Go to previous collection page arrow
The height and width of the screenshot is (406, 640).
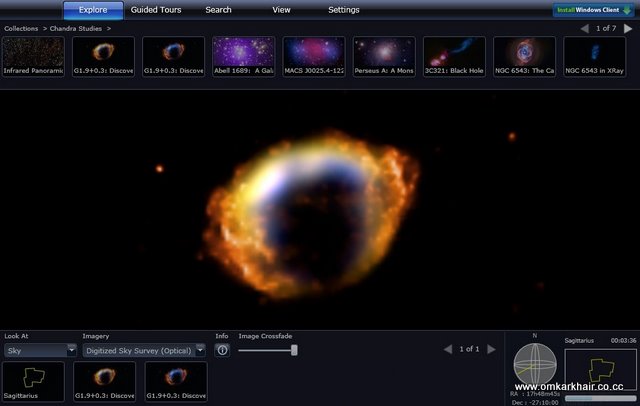[x=584, y=29]
